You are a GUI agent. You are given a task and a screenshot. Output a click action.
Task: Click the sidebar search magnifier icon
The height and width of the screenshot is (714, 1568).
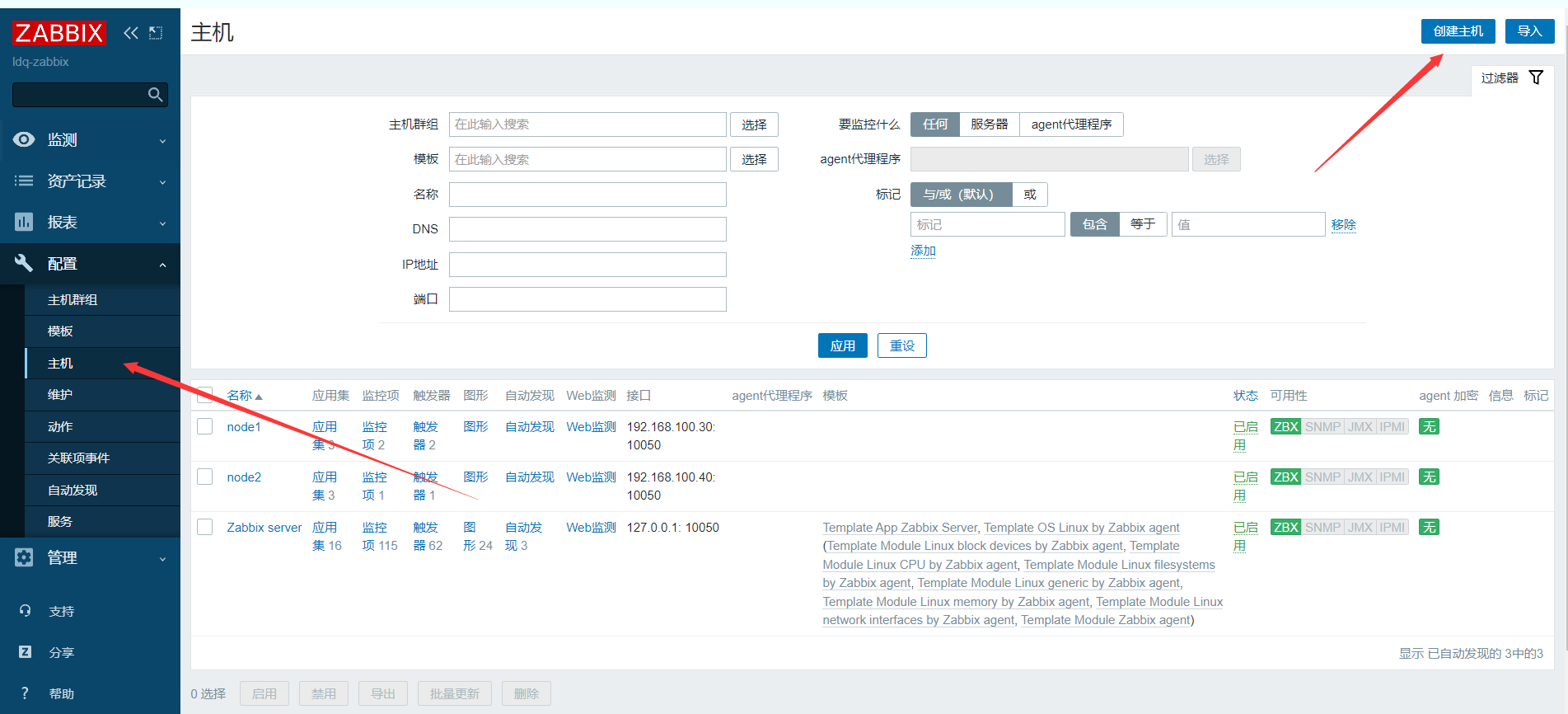155,95
